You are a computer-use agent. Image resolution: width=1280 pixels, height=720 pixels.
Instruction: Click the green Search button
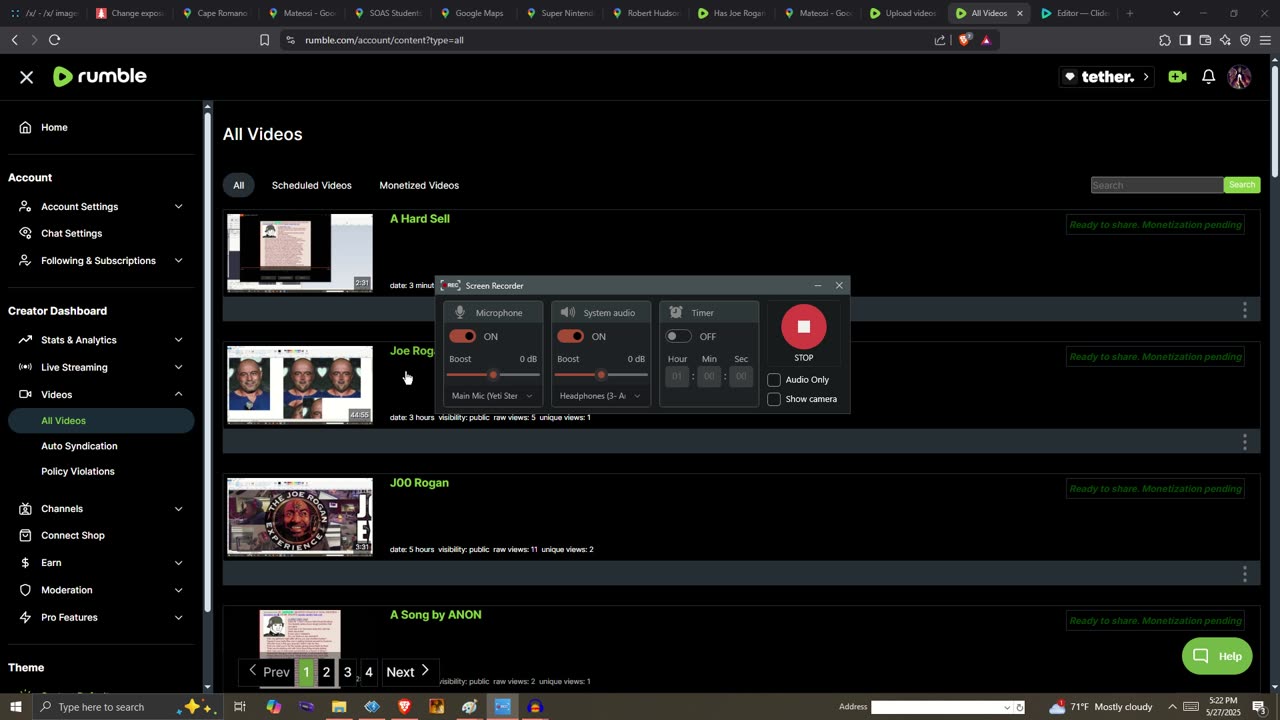[x=1242, y=185]
